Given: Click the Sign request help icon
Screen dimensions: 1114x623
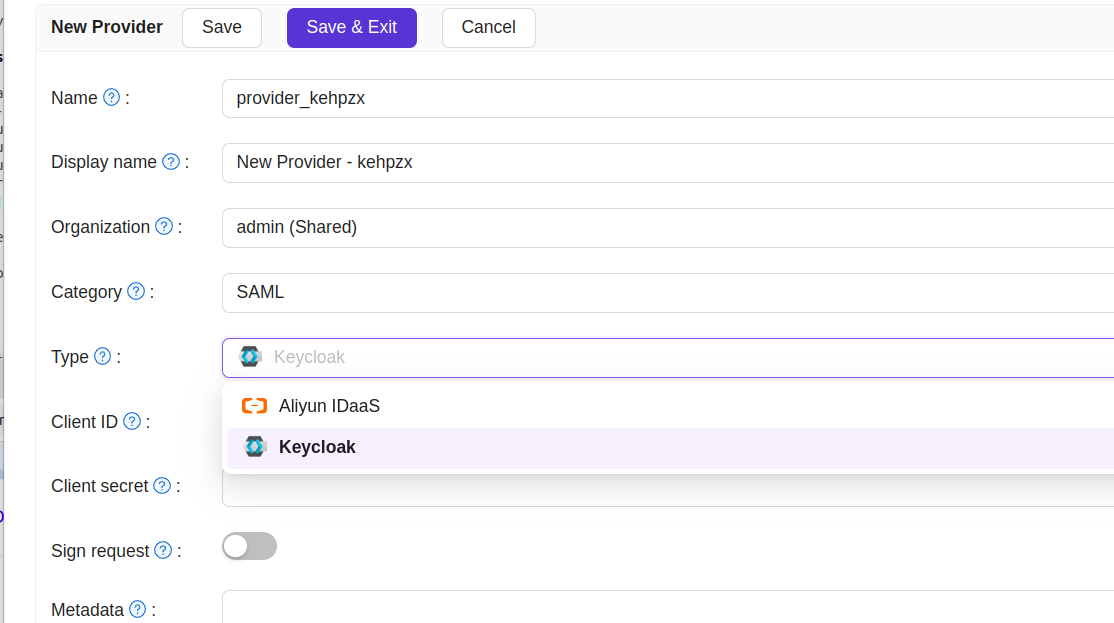Looking at the screenshot, I should click(163, 550).
